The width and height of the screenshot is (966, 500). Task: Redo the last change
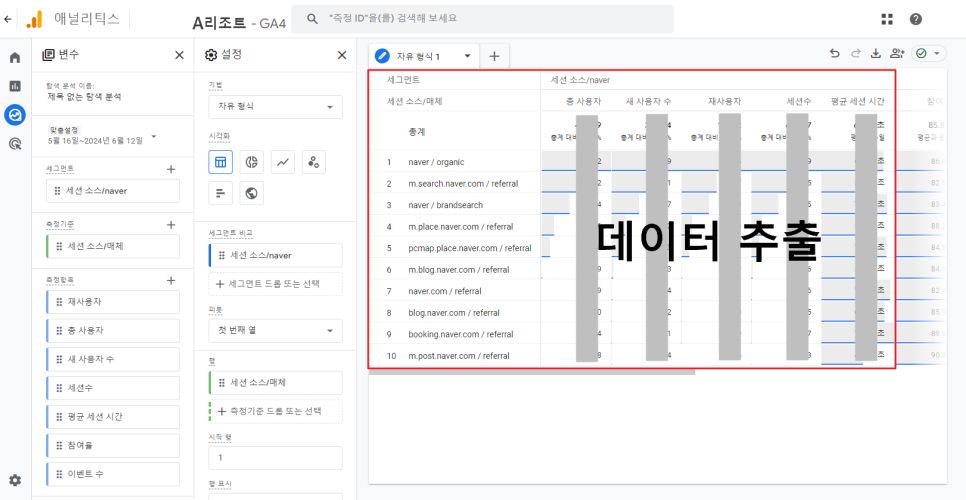tap(855, 54)
